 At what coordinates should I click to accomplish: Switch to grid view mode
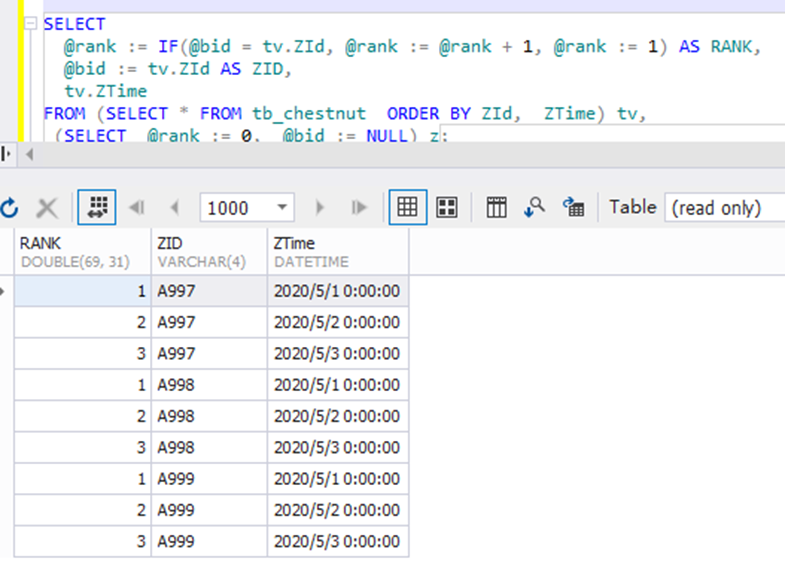pyautogui.click(x=408, y=207)
